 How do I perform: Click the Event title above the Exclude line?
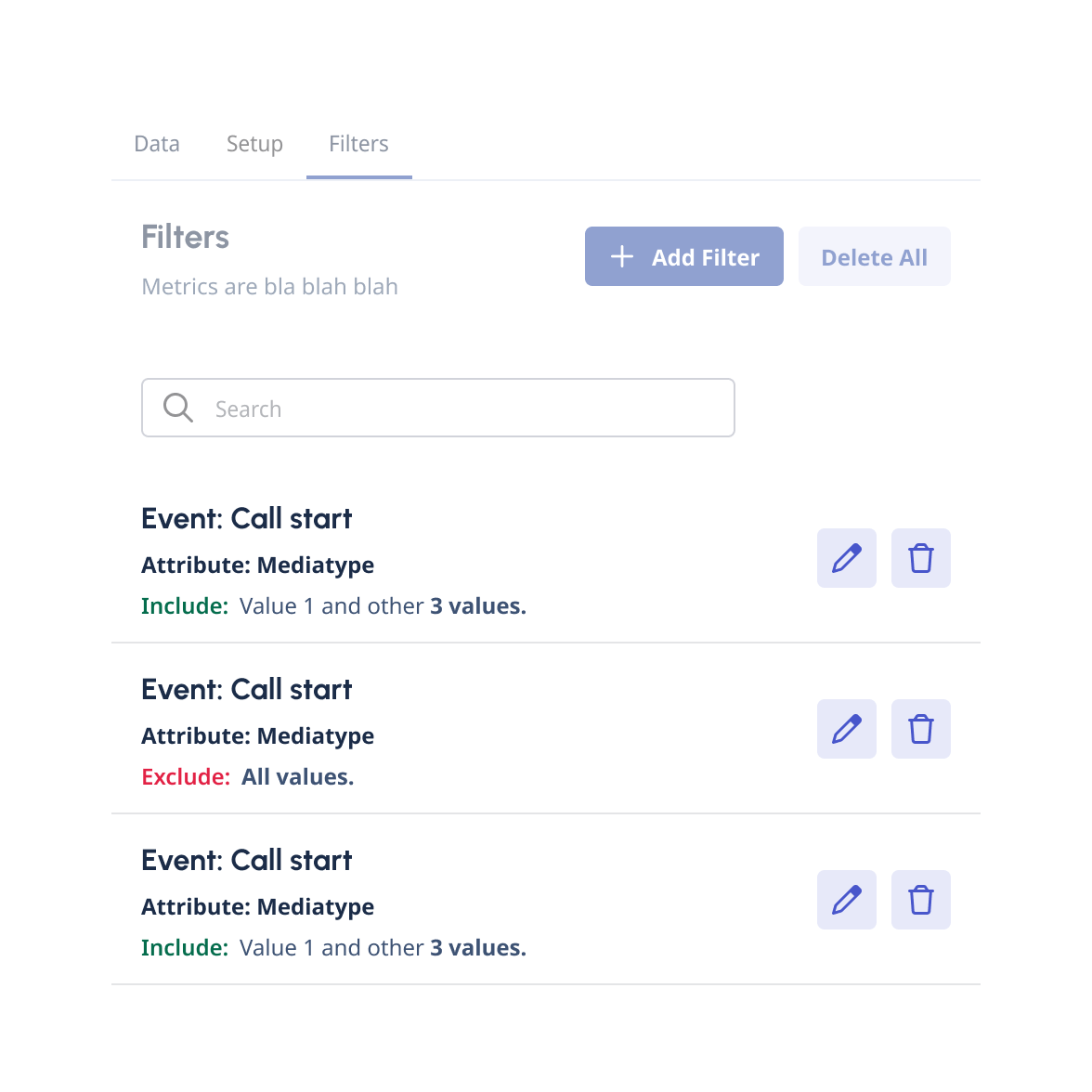point(246,689)
